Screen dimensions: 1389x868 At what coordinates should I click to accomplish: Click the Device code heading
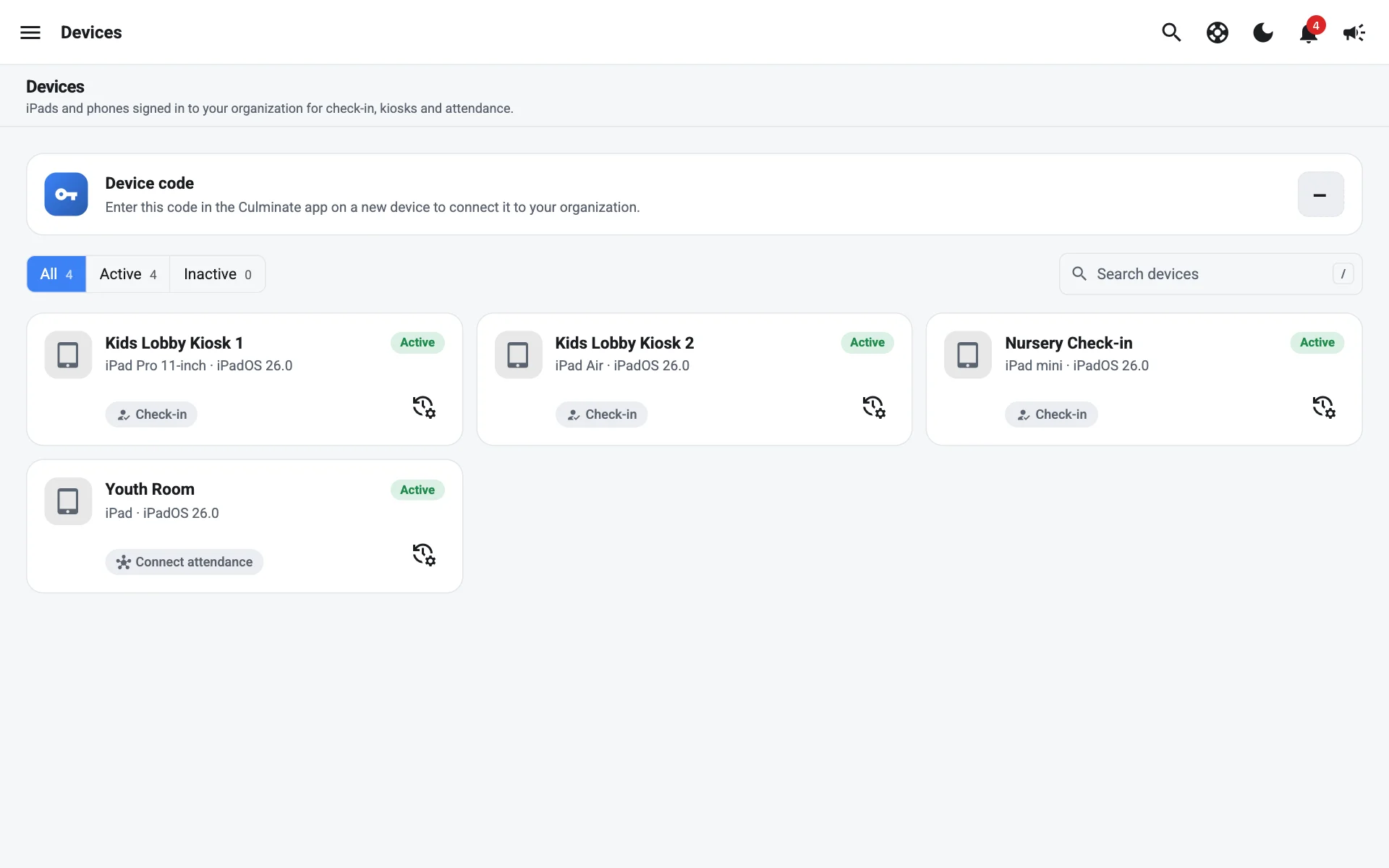(150, 183)
